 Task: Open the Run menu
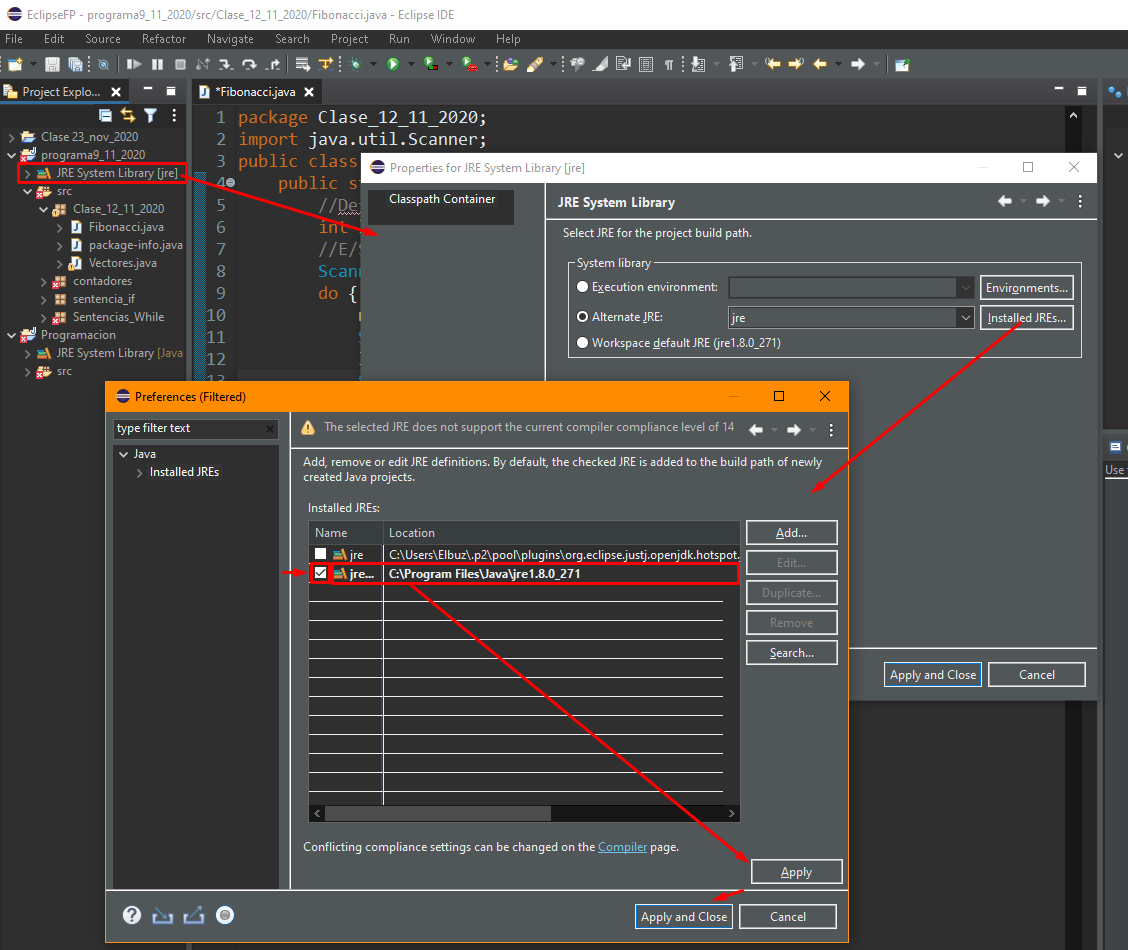(x=399, y=39)
